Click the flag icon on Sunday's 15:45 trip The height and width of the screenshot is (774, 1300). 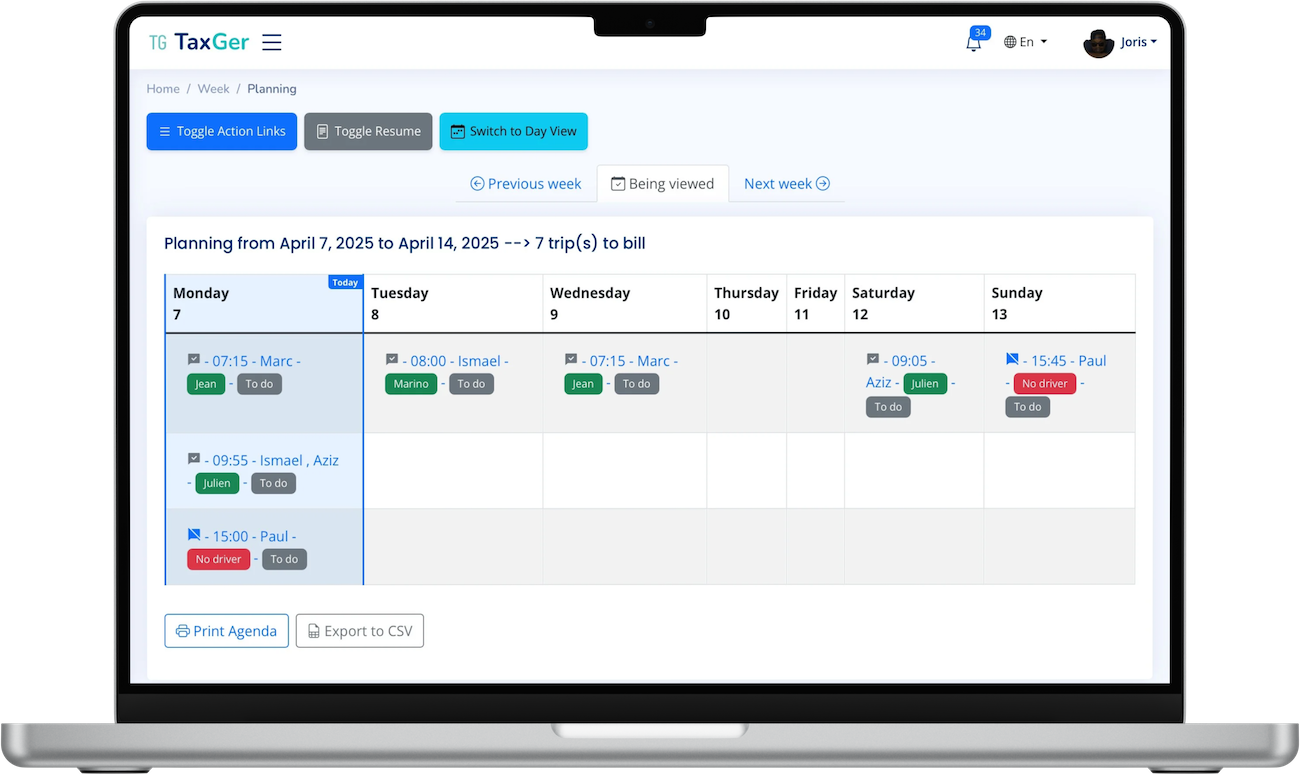point(1012,360)
